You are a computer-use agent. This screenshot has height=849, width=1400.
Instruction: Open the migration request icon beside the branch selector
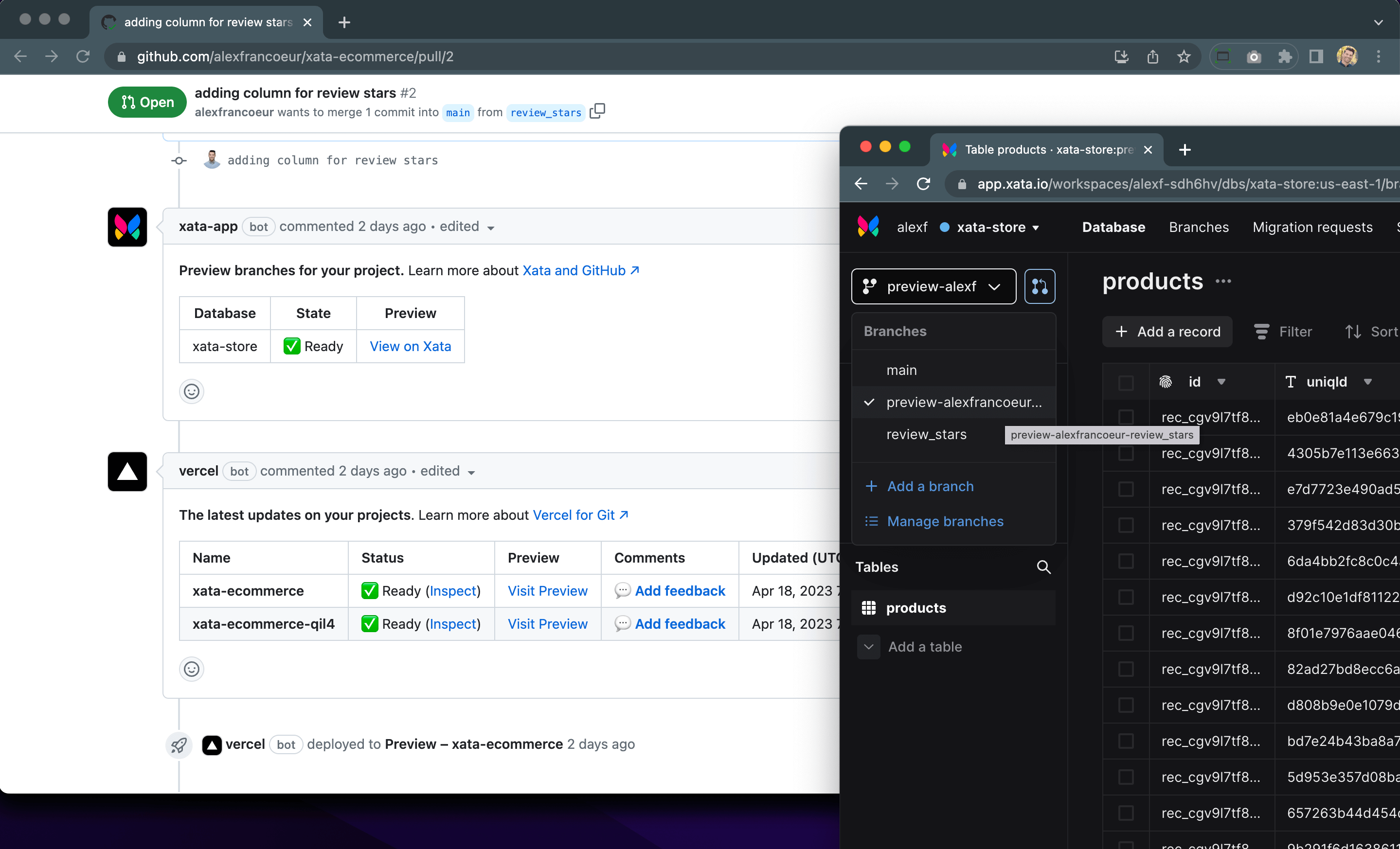point(1040,286)
